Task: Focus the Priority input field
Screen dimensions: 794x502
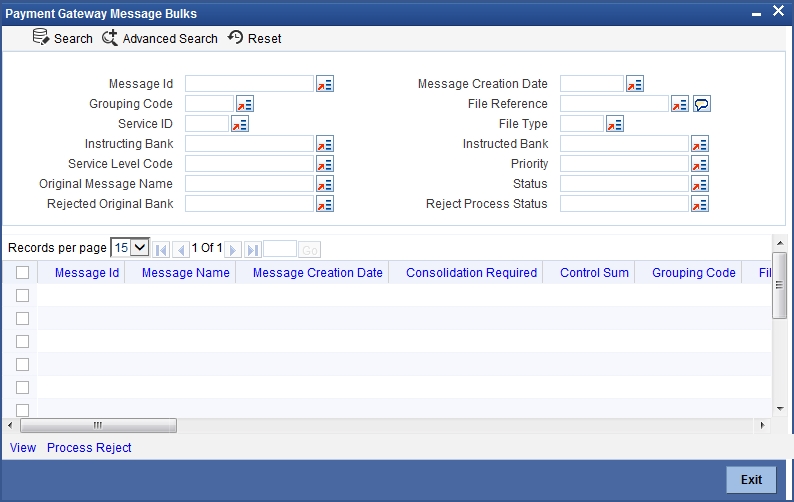Action: (624, 164)
